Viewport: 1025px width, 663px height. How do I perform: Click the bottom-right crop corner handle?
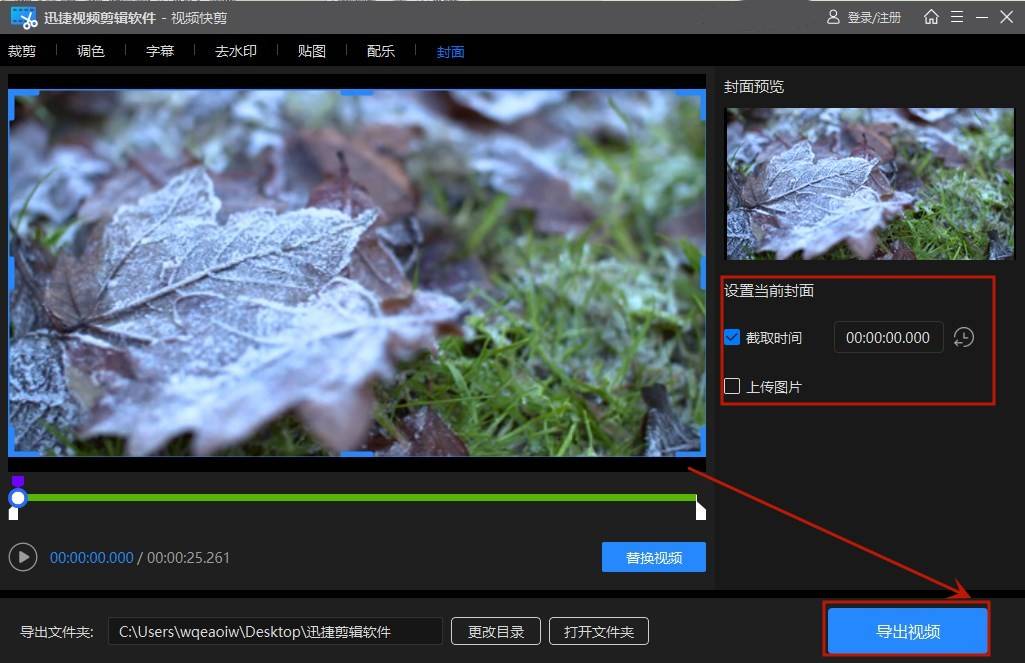tap(692, 441)
